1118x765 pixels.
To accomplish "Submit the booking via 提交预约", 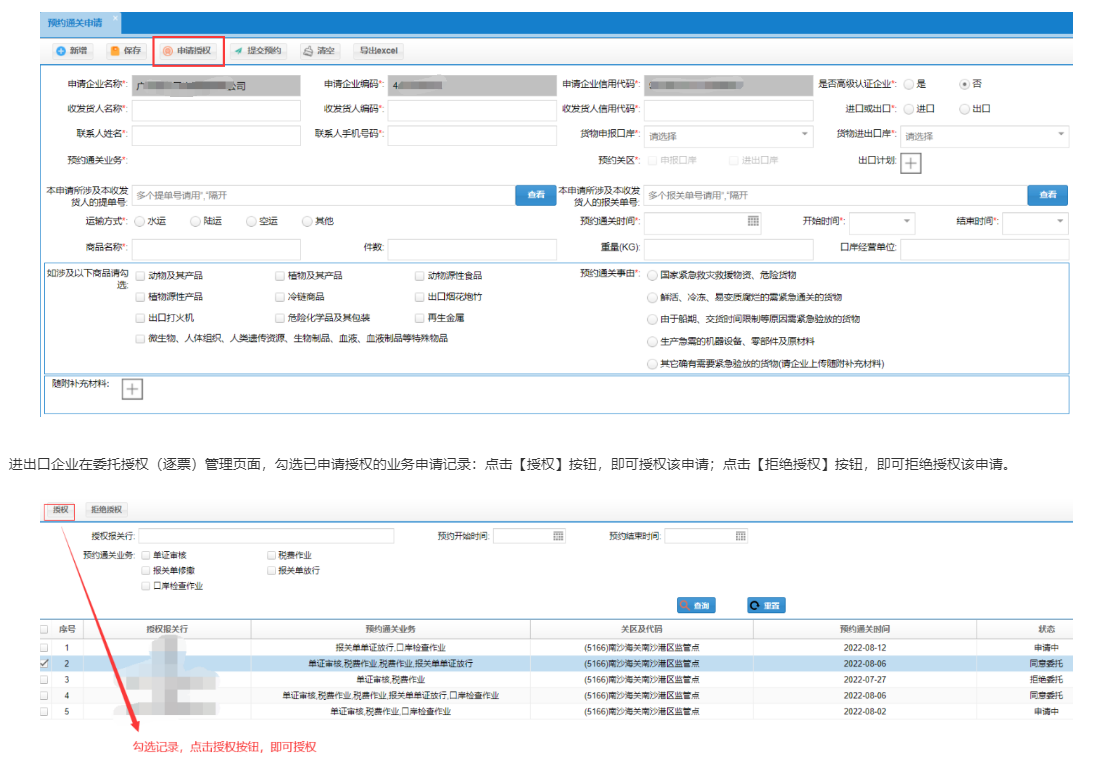I will click(x=258, y=51).
